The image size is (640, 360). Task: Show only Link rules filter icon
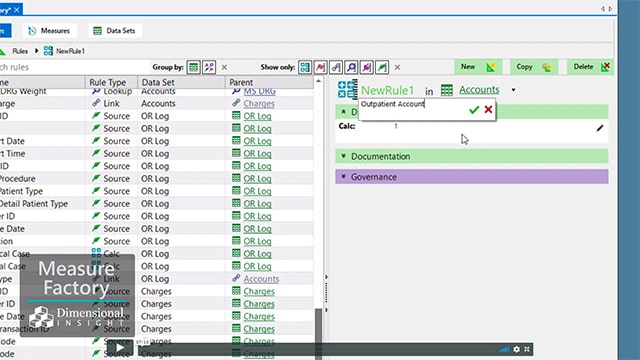coord(336,67)
